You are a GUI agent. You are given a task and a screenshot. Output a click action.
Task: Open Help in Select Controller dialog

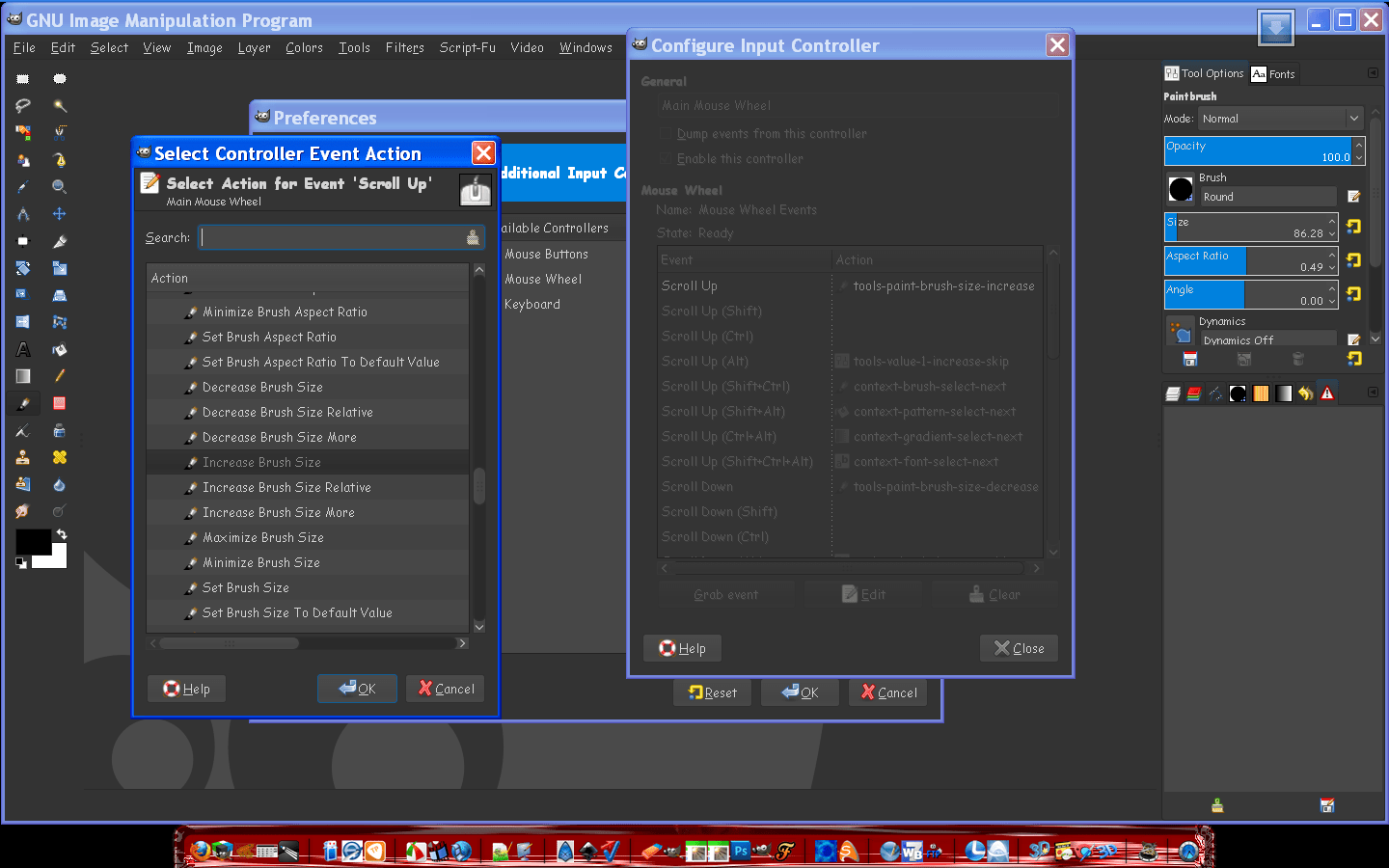186,689
